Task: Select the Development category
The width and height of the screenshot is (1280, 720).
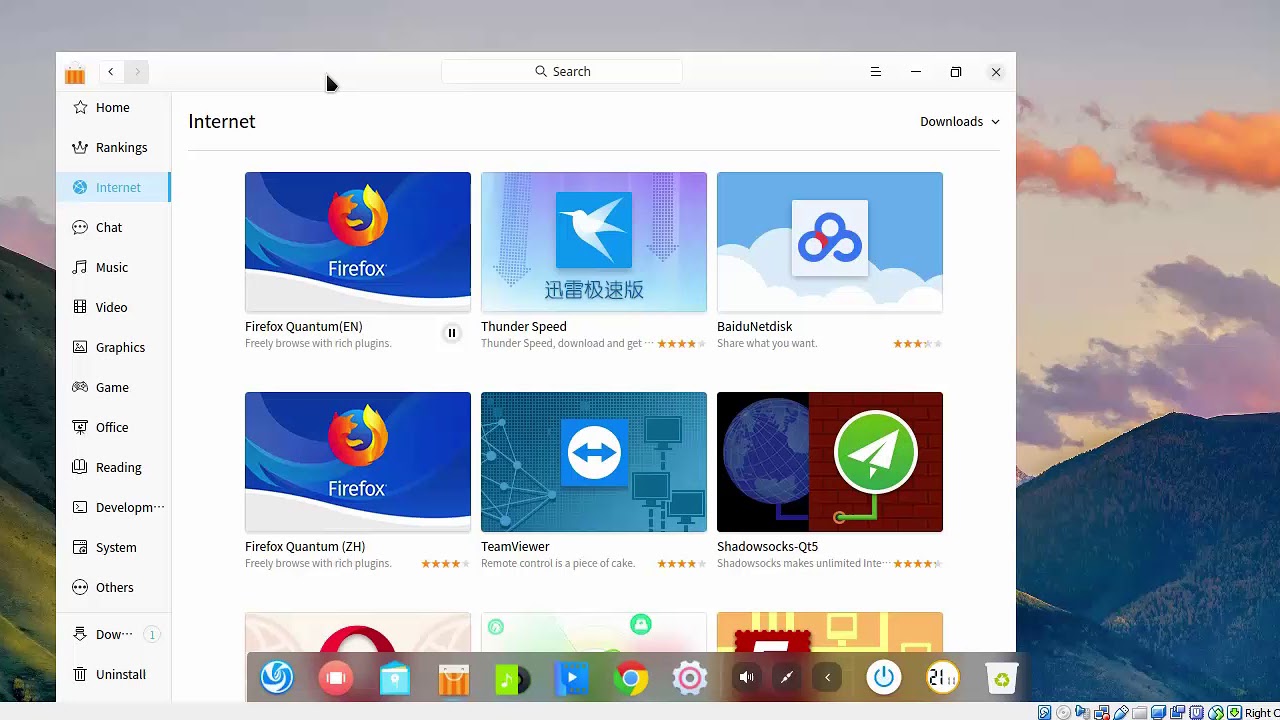Action: coord(113,507)
